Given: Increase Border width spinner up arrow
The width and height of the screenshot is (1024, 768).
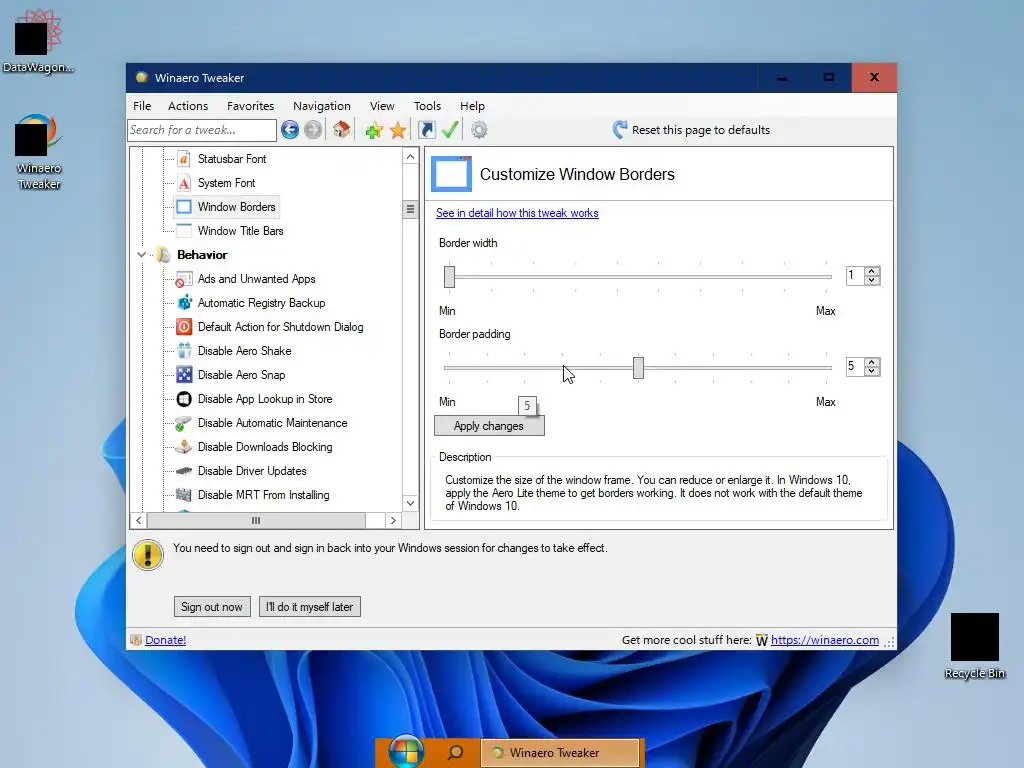Looking at the screenshot, I should [871, 271].
